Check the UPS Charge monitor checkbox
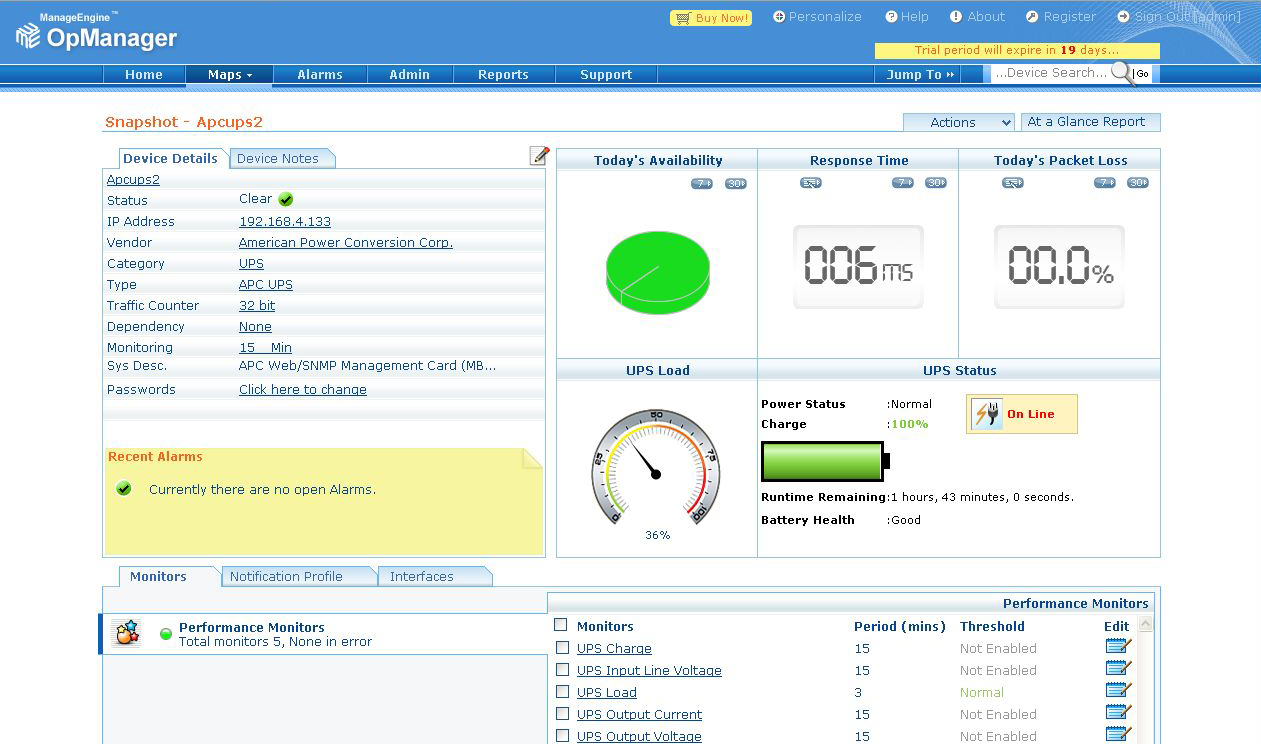 (x=562, y=648)
